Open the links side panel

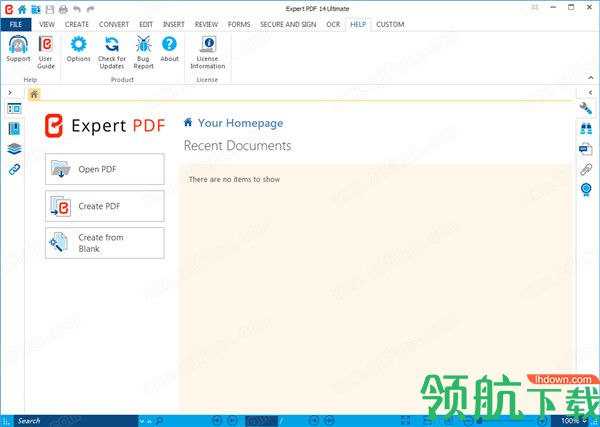pos(14,169)
